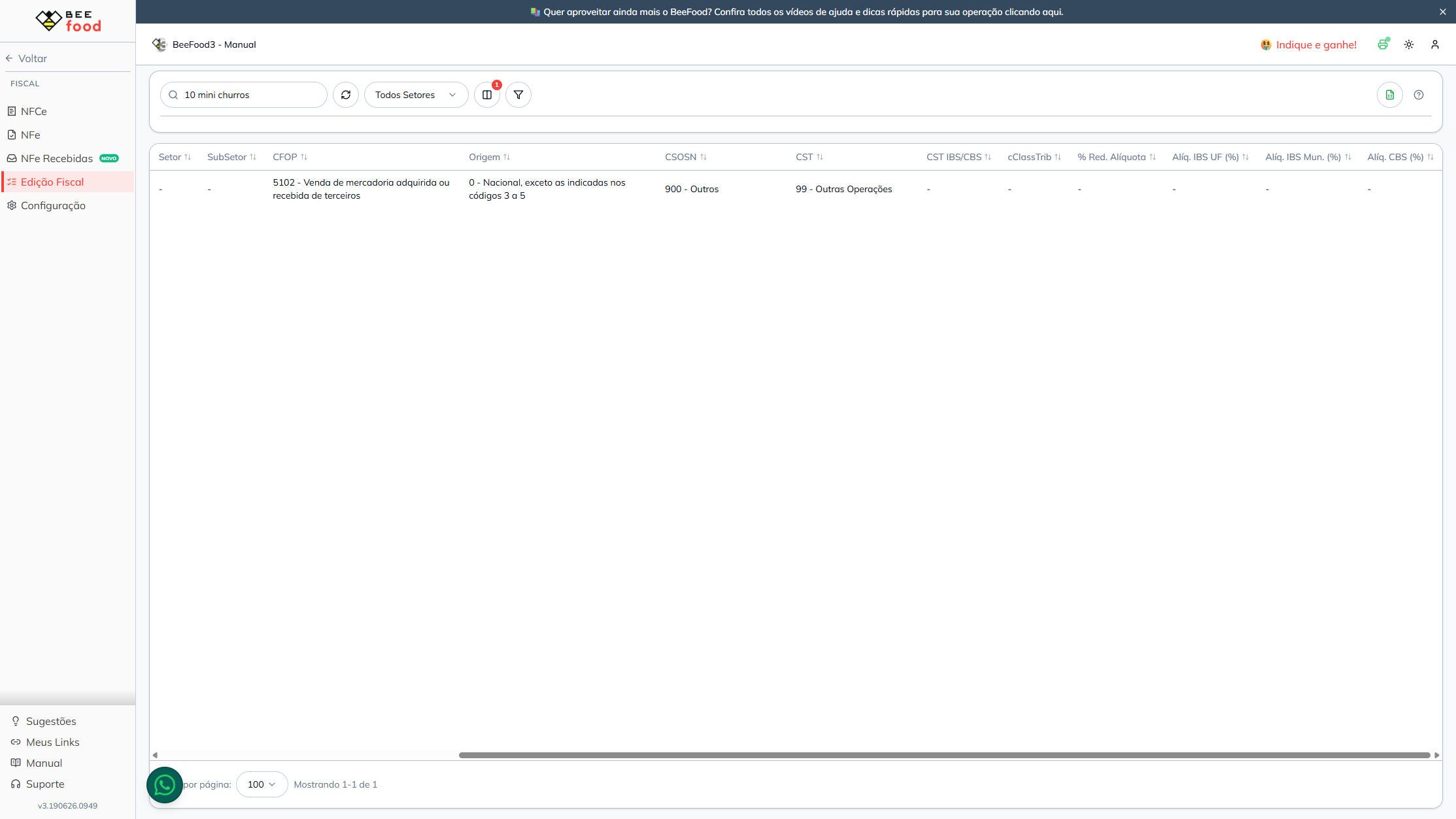Sort by the Origem column
This screenshot has height=819, width=1456.
tap(490, 157)
